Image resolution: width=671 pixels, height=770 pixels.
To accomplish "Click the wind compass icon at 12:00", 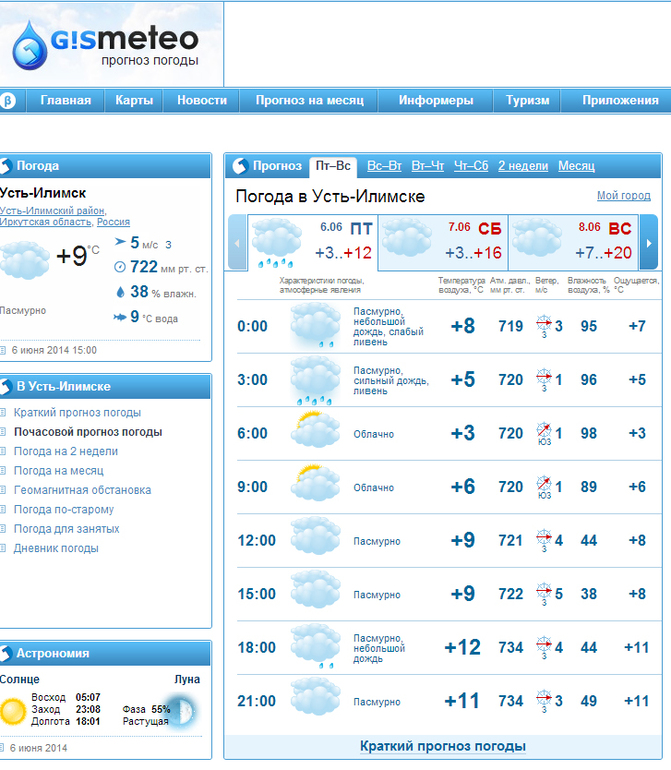I will coord(544,539).
